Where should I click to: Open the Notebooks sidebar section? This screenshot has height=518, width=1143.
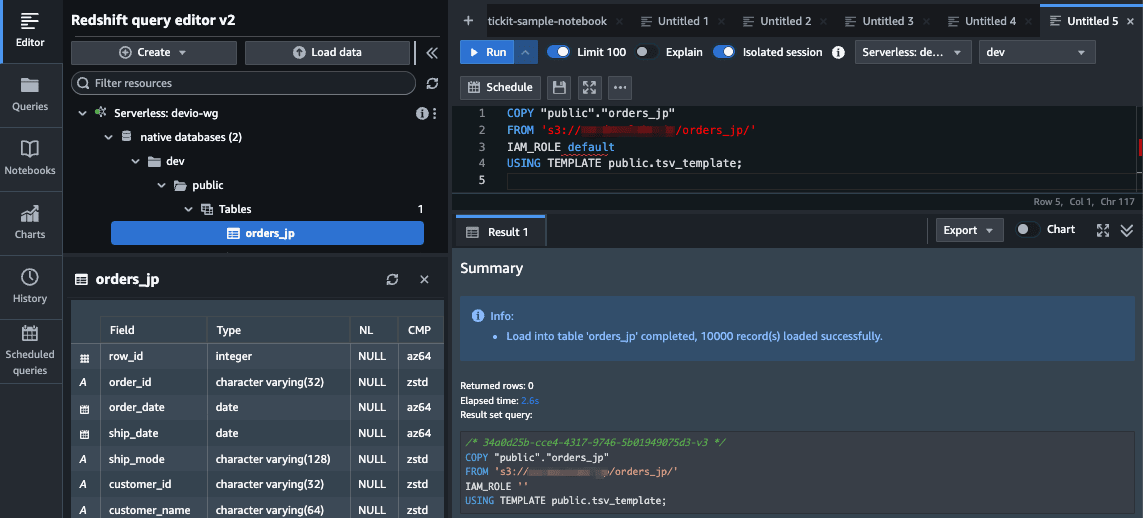[x=30, y=159]
